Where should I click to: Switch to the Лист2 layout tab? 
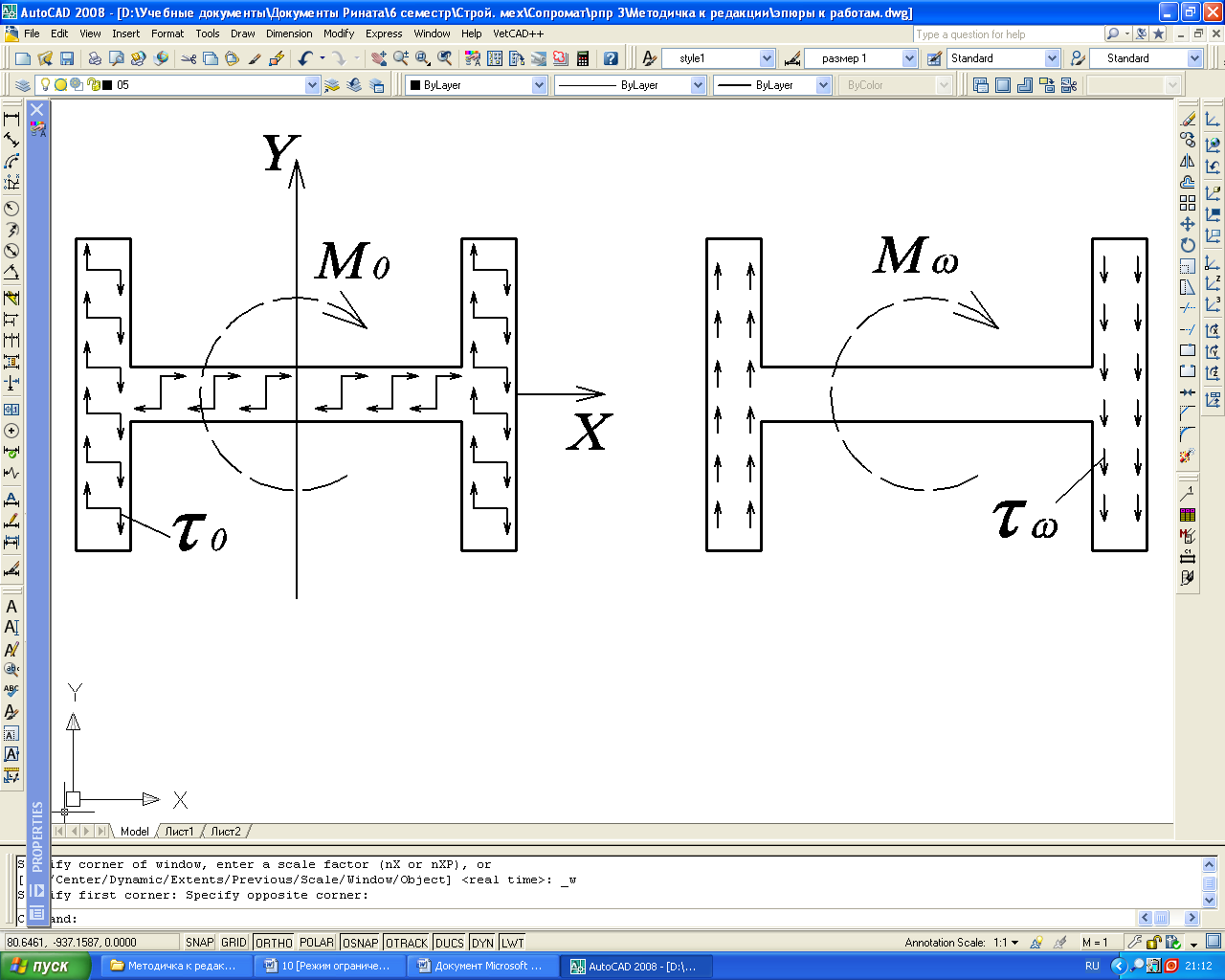(226, 832)
